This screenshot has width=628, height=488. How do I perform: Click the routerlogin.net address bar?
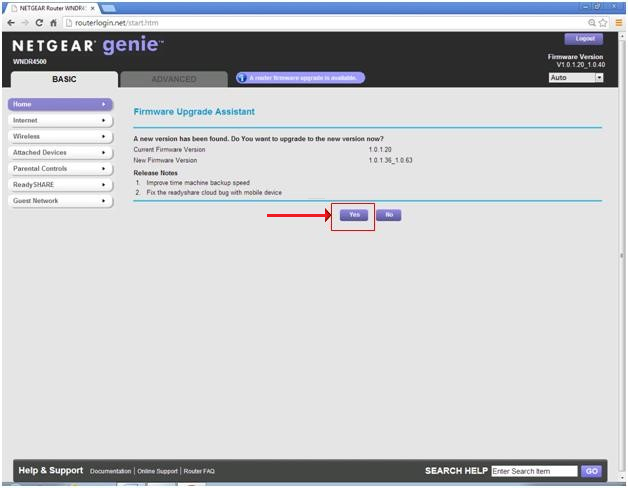324,23
